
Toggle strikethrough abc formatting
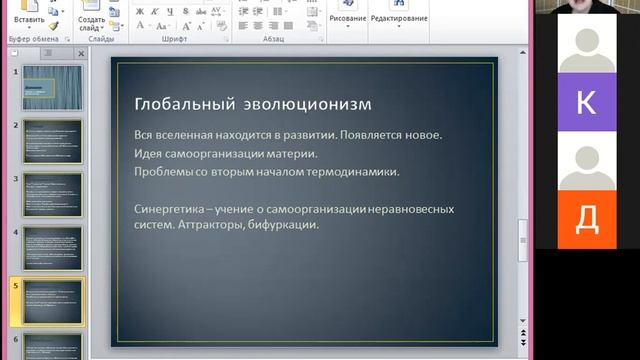201,11
